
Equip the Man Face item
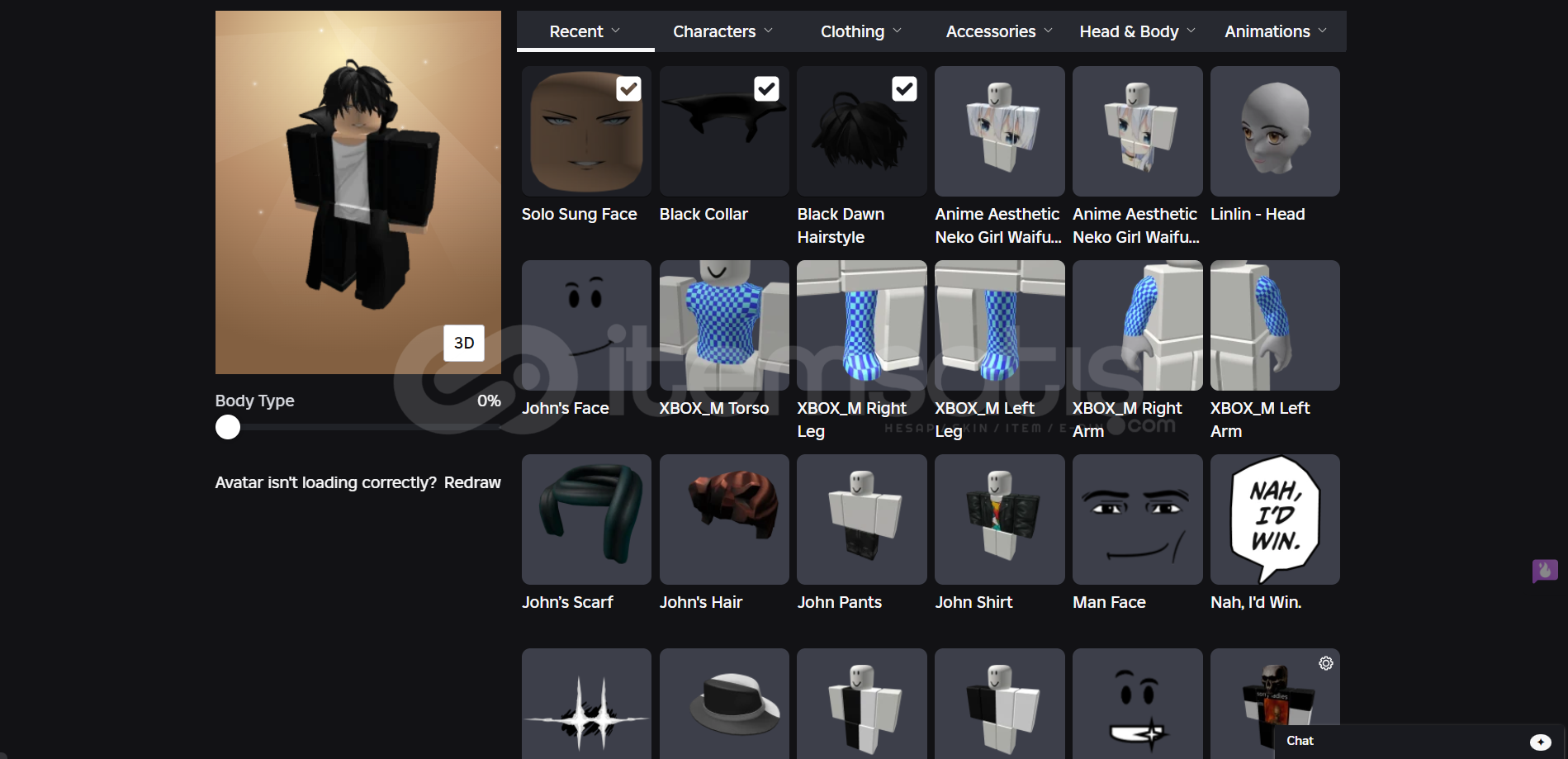tap(1138, 519)
